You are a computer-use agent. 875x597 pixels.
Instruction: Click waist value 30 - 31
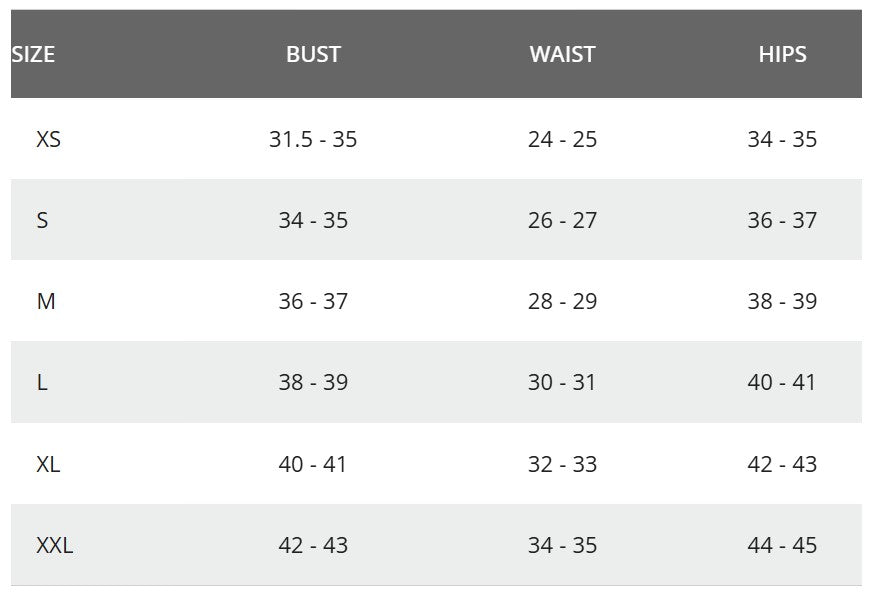point(562,383)
